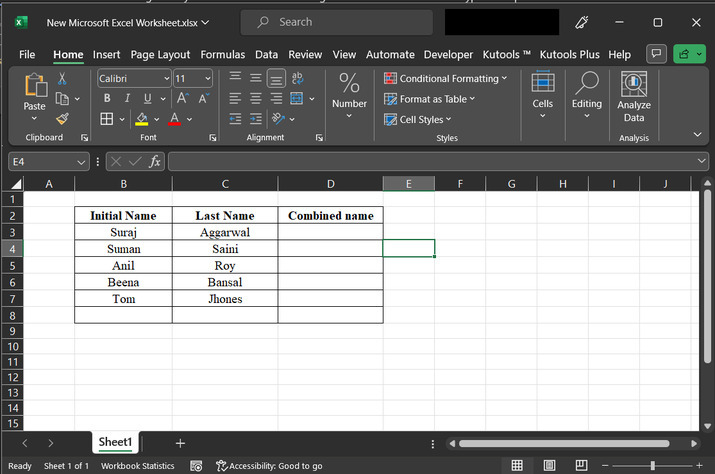The image size is (715, 474).
Task: Click the Insert Function fx icon
Action: point(155,161)
